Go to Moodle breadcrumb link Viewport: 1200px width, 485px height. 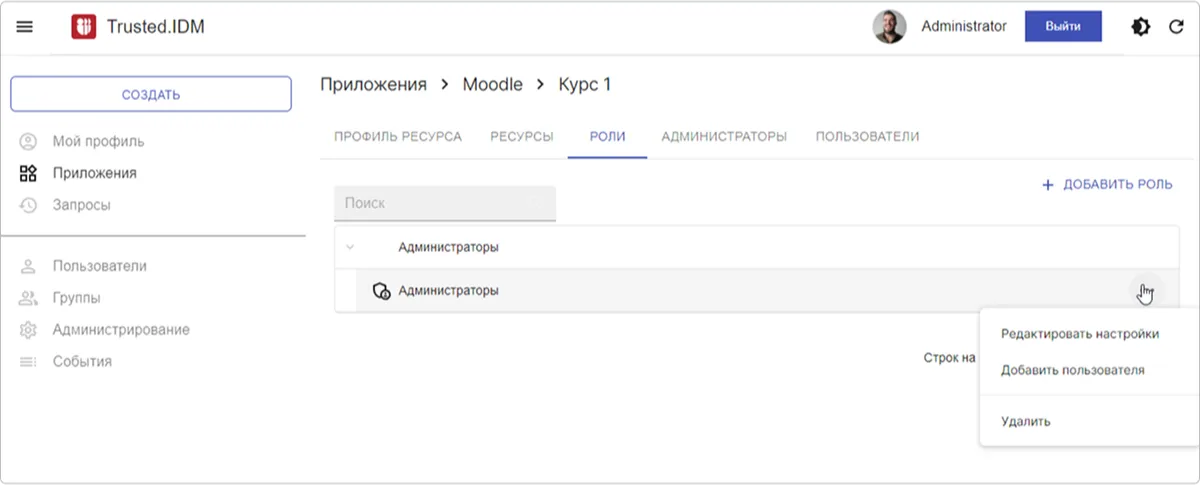pyautogui.click(x=492, y=85)
